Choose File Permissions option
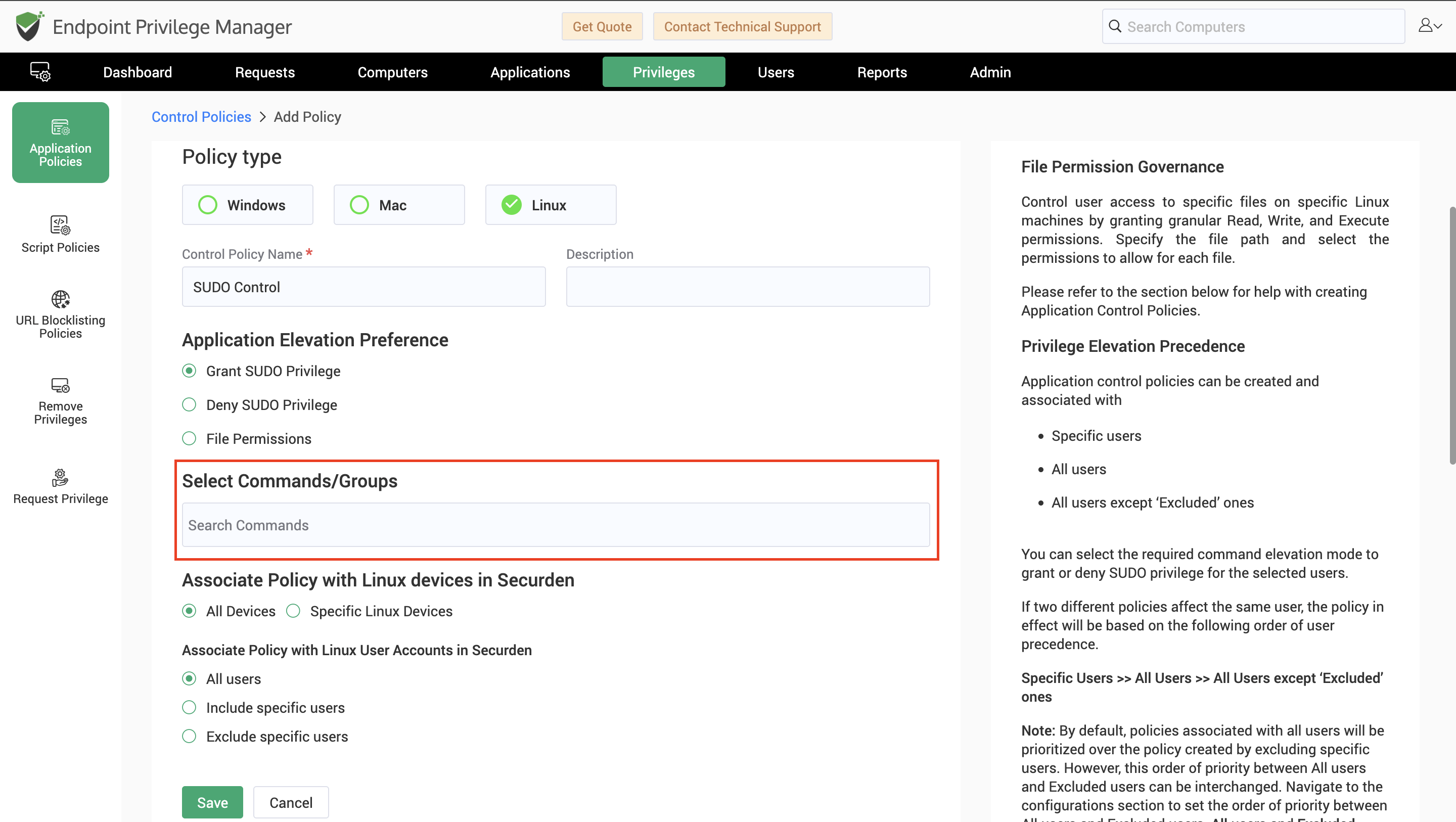 pos(190,439)
